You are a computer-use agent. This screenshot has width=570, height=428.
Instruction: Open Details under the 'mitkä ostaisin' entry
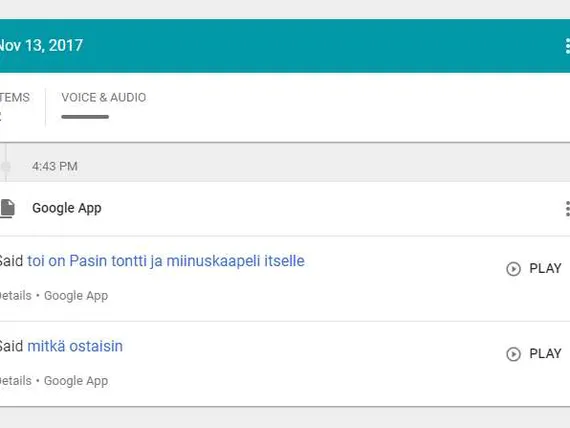(x=16, y=381)
